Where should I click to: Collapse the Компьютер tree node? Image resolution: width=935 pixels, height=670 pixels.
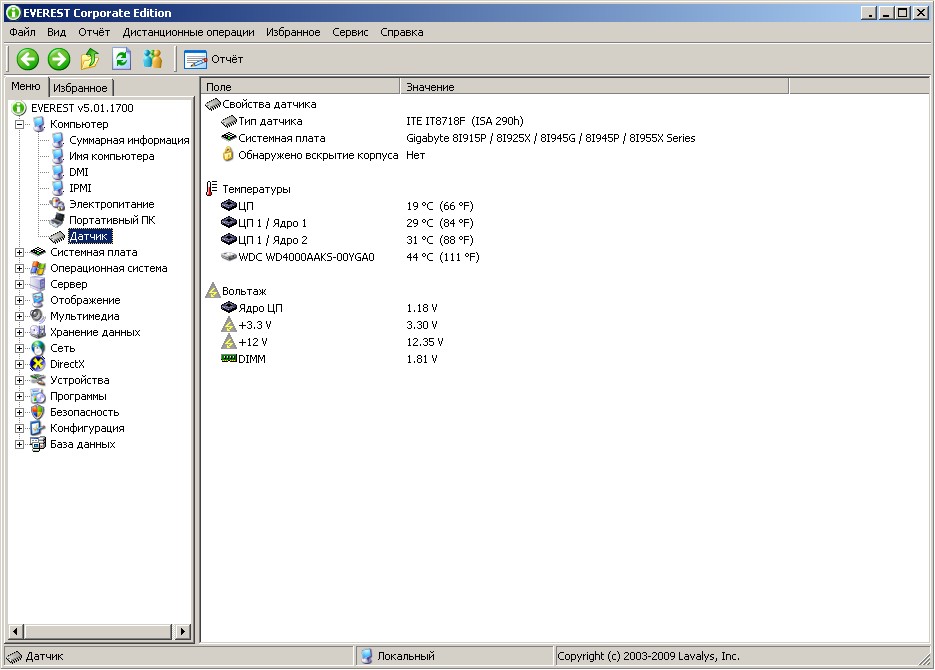19,124
